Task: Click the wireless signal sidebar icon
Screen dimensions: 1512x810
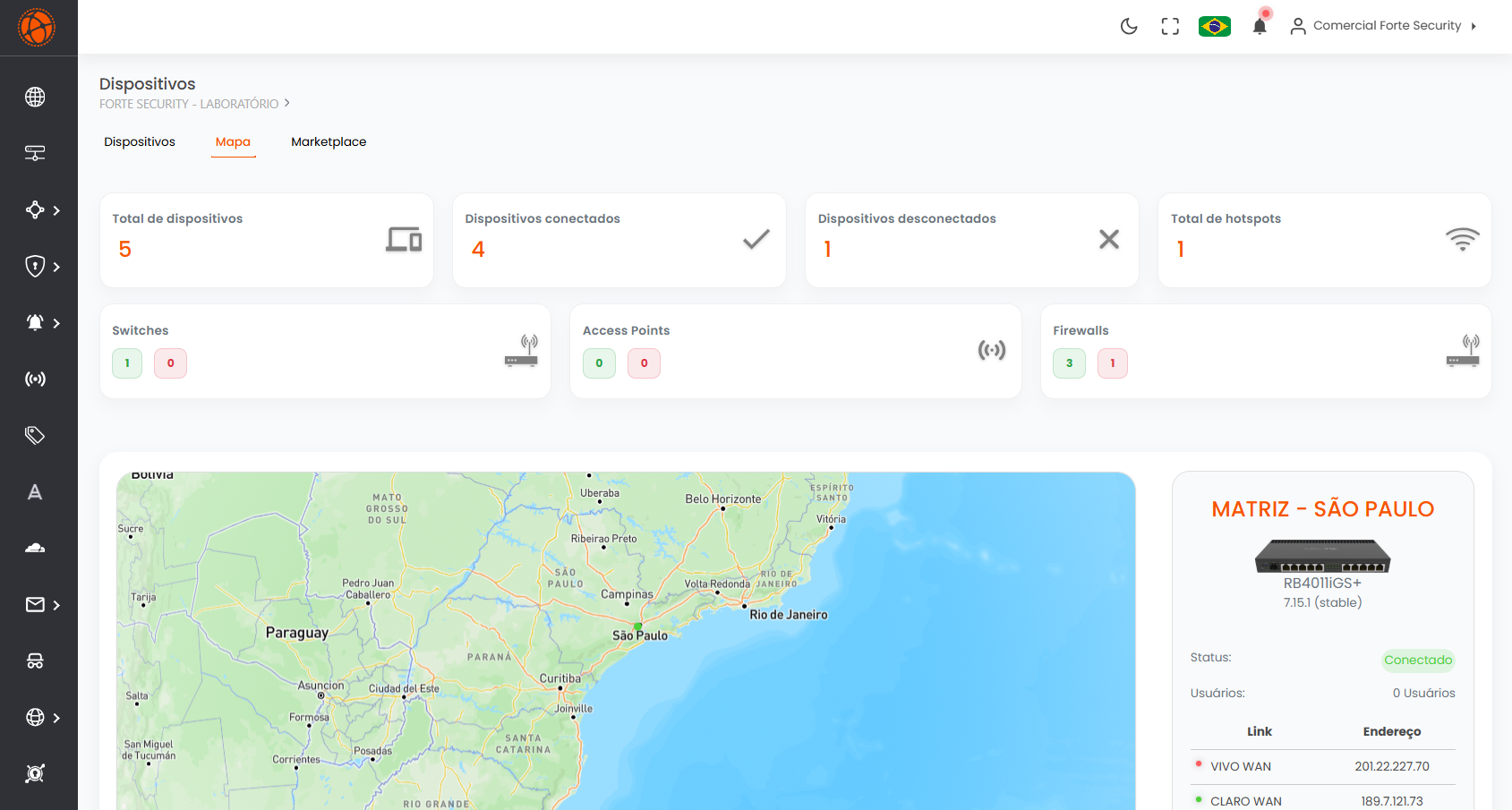Action: pyautogui.click(x=35, y=379)
